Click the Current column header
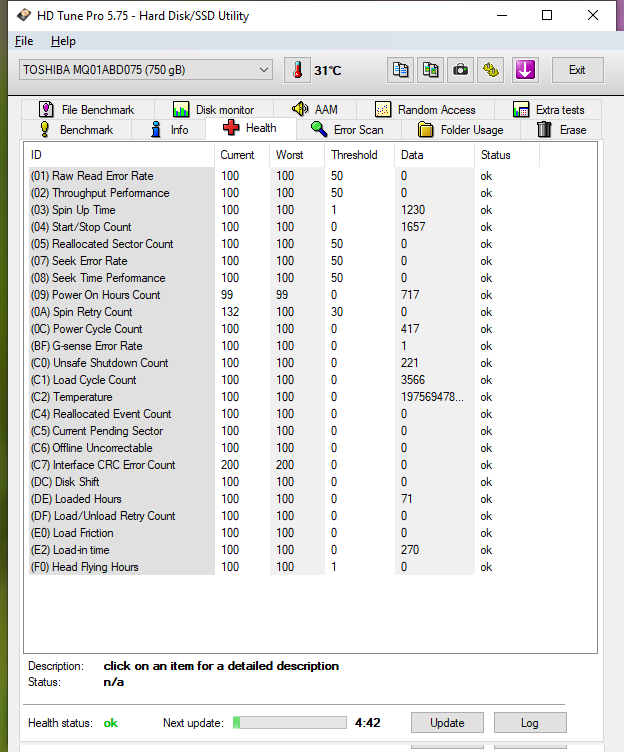The image size is (624, 752). click(x=242, y=155)
